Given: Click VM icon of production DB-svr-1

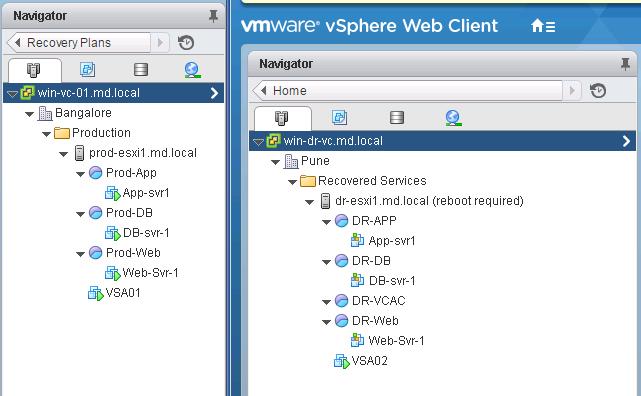Looking at the screenshot, I should [x=112, y=233].
